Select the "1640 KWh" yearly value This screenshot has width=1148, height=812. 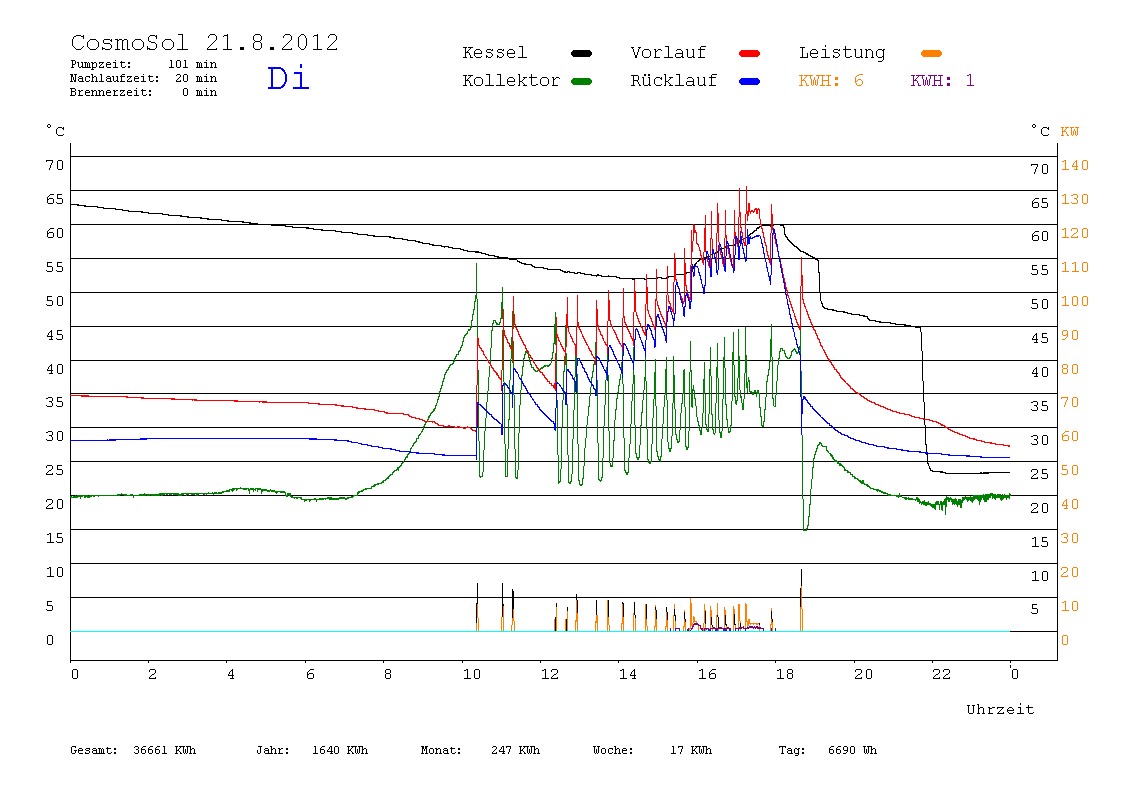(340, 750)
